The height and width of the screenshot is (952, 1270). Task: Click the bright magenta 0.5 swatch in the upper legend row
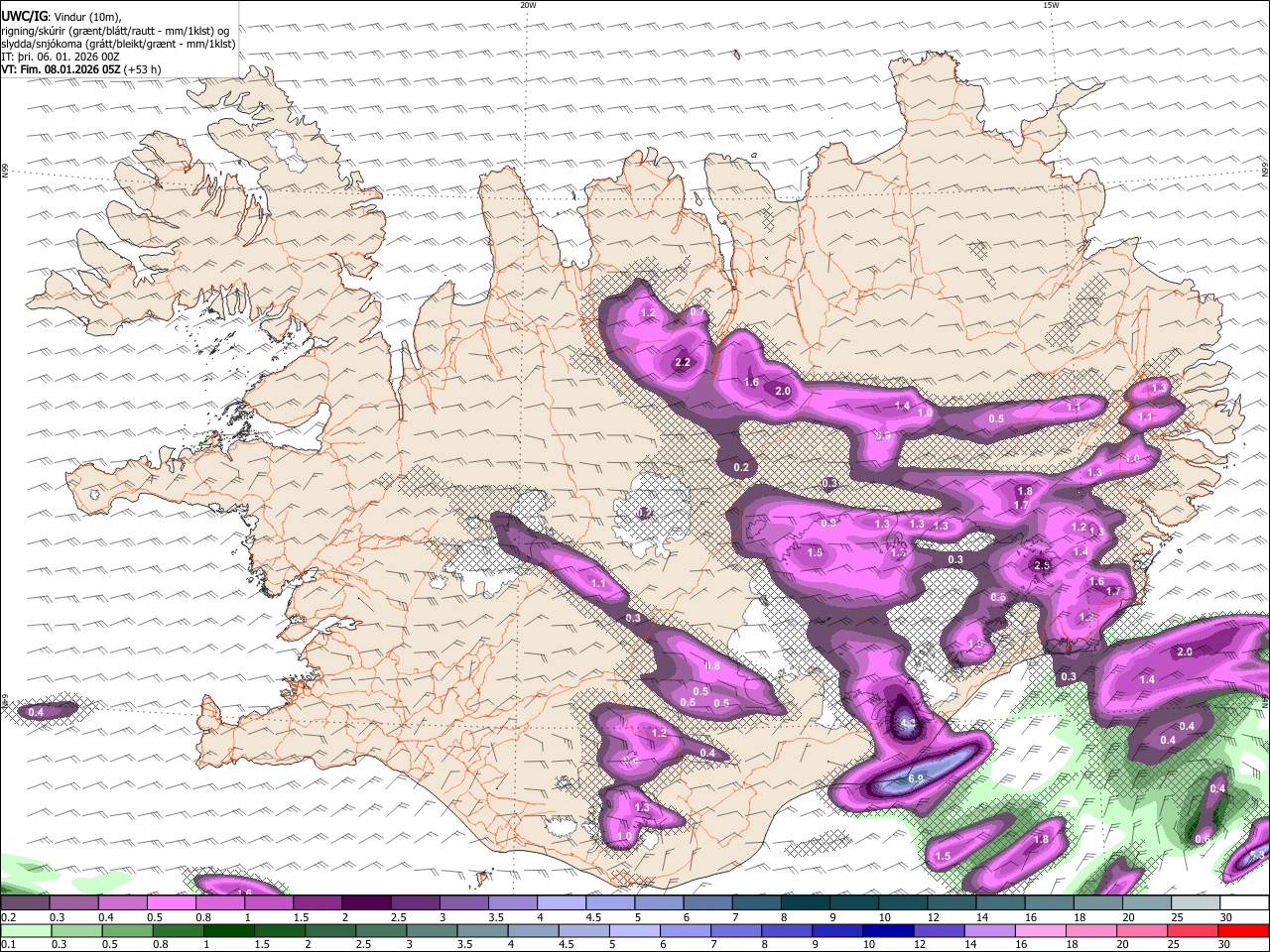pos(172,903)
